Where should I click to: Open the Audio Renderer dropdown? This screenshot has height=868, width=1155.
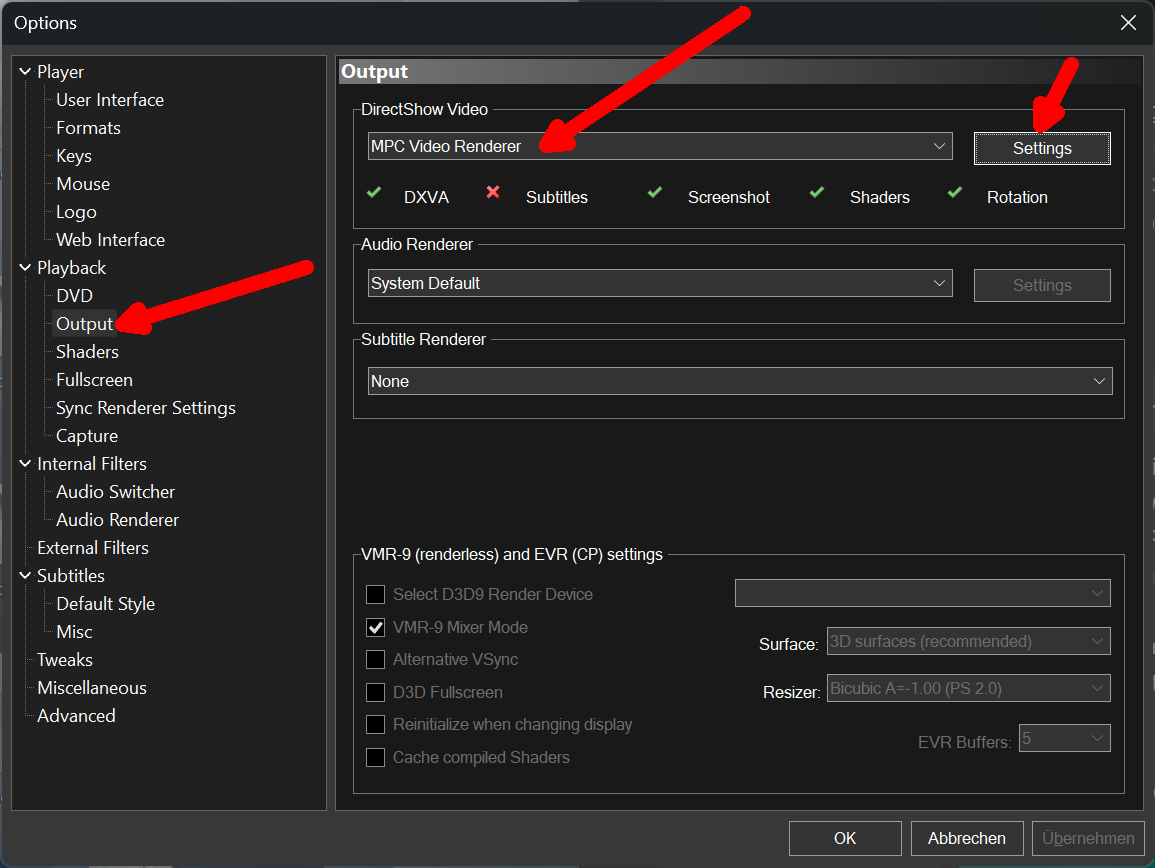pyautogui.click(x=660, y=283)
